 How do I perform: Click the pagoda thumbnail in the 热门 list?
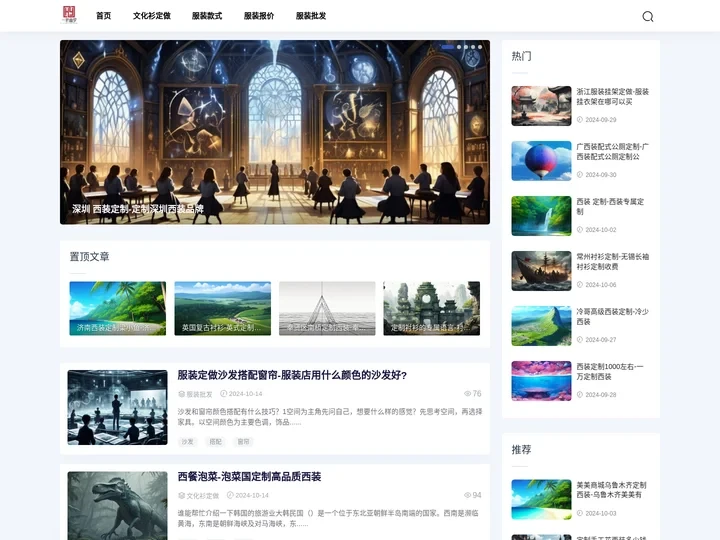coord(541,106)
